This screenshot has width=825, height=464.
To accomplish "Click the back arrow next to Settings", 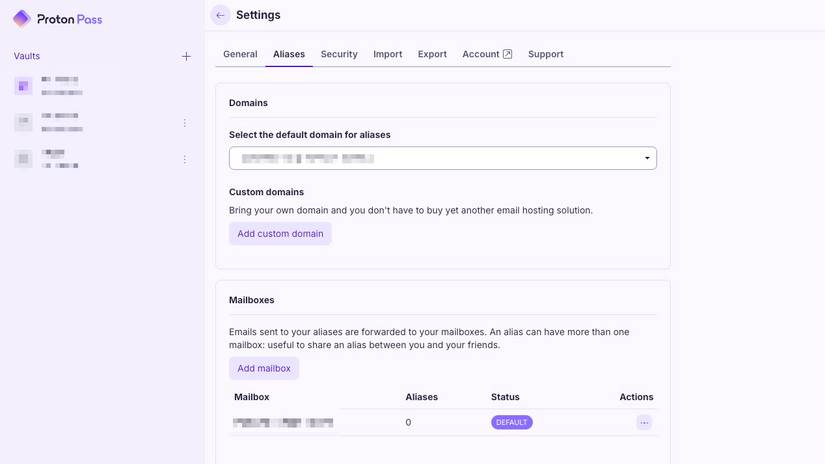I will (x=220, y=15).
